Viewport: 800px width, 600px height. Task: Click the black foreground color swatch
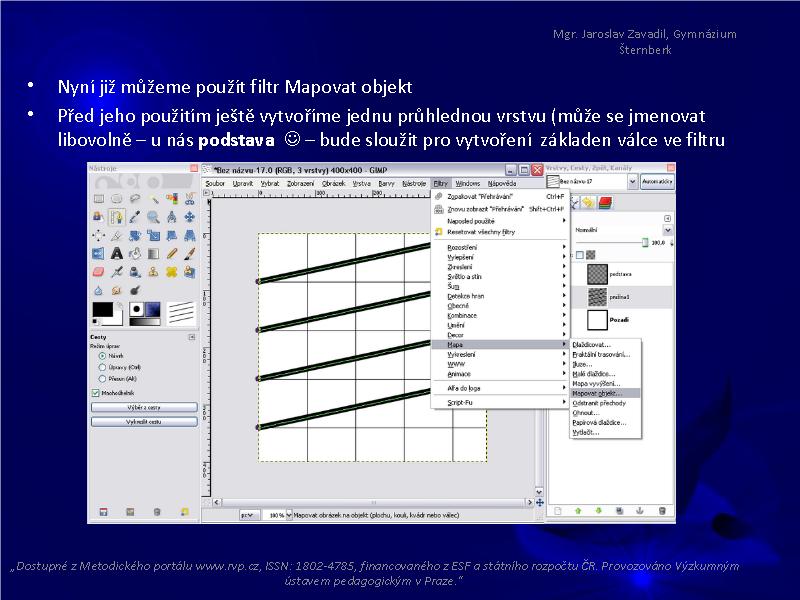(x=102, y=310)
